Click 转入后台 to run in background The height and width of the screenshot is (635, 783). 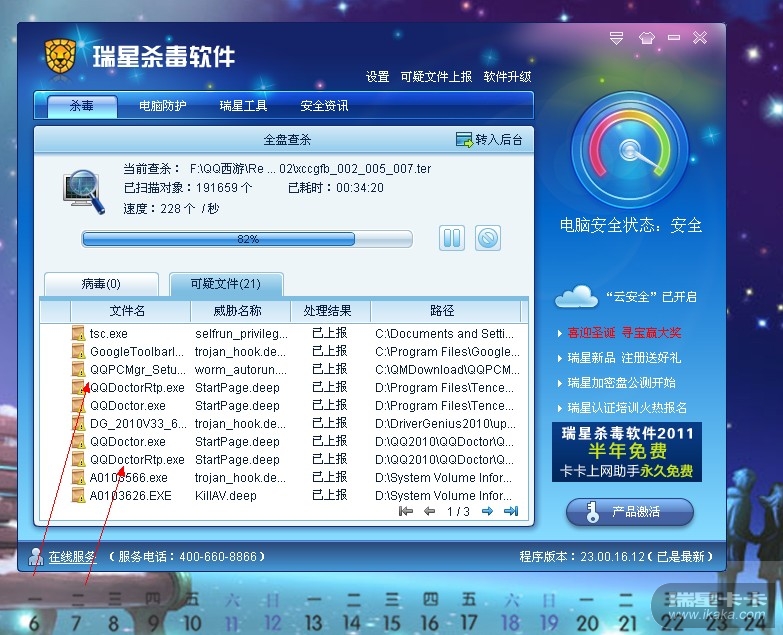(489, 140)
